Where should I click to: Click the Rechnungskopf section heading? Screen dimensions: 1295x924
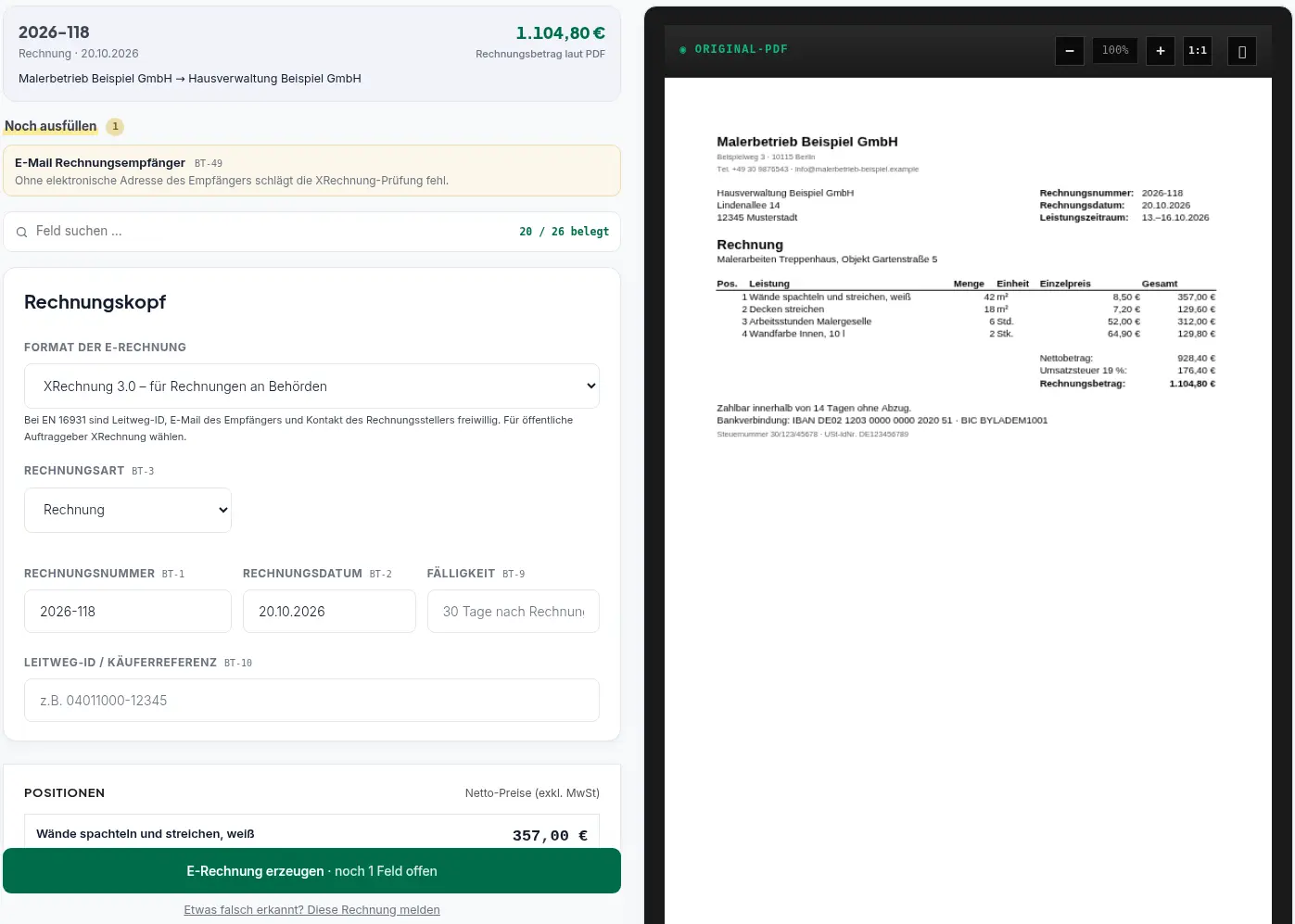95,302
